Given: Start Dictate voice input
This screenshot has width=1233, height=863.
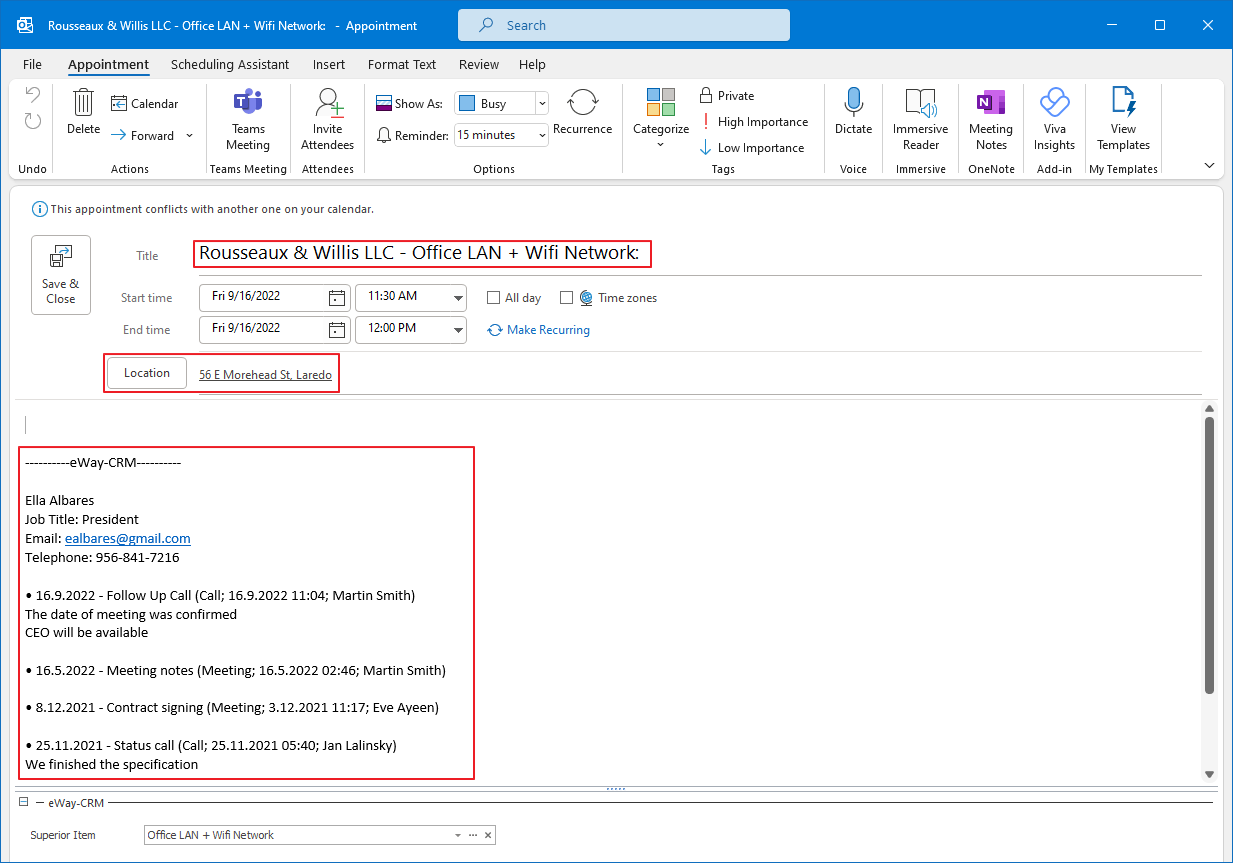Looking at the screenshot, I should click(x=853, y=112).
